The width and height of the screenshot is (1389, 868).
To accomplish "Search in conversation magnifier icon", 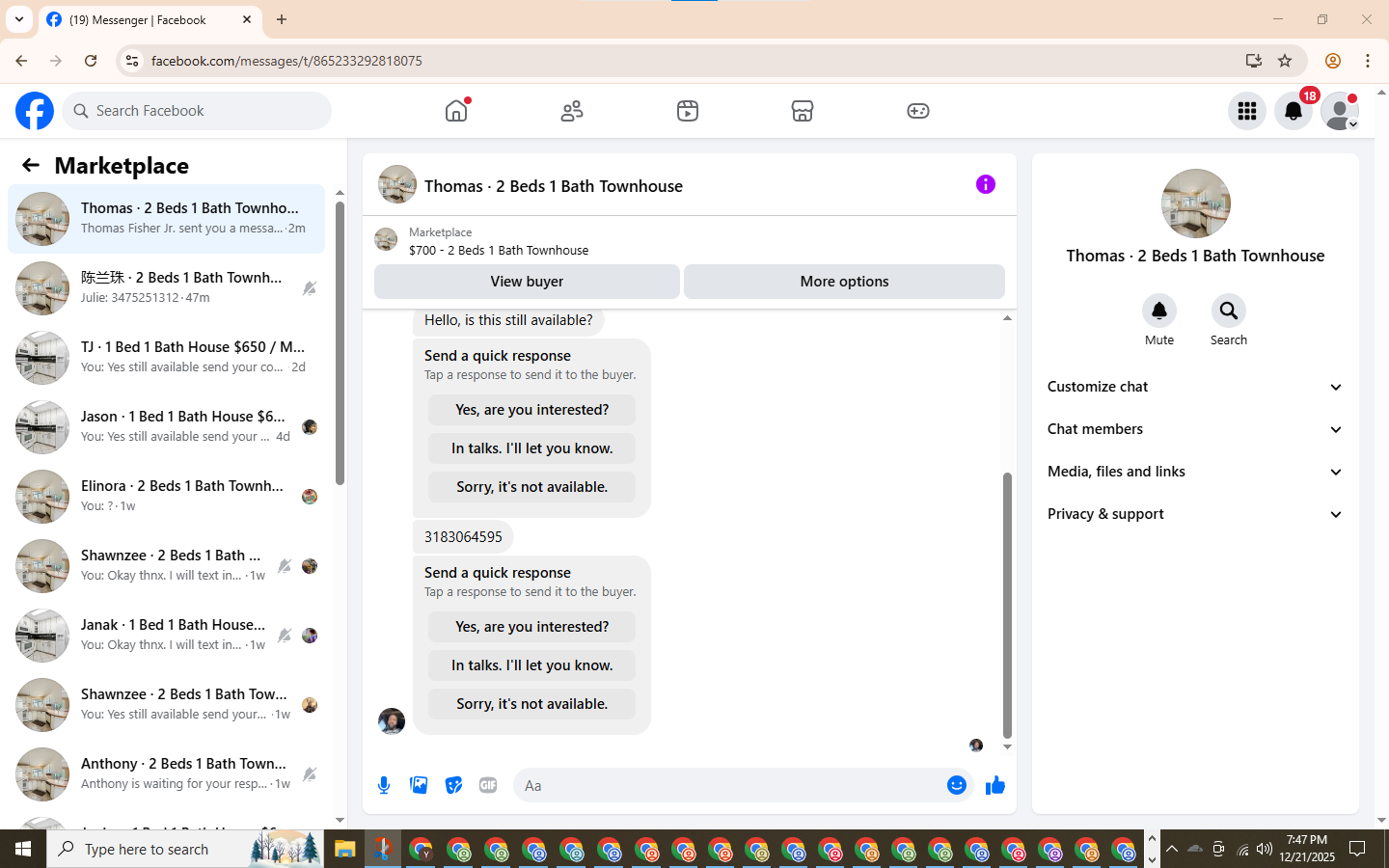I will [x=1229, y=311].
